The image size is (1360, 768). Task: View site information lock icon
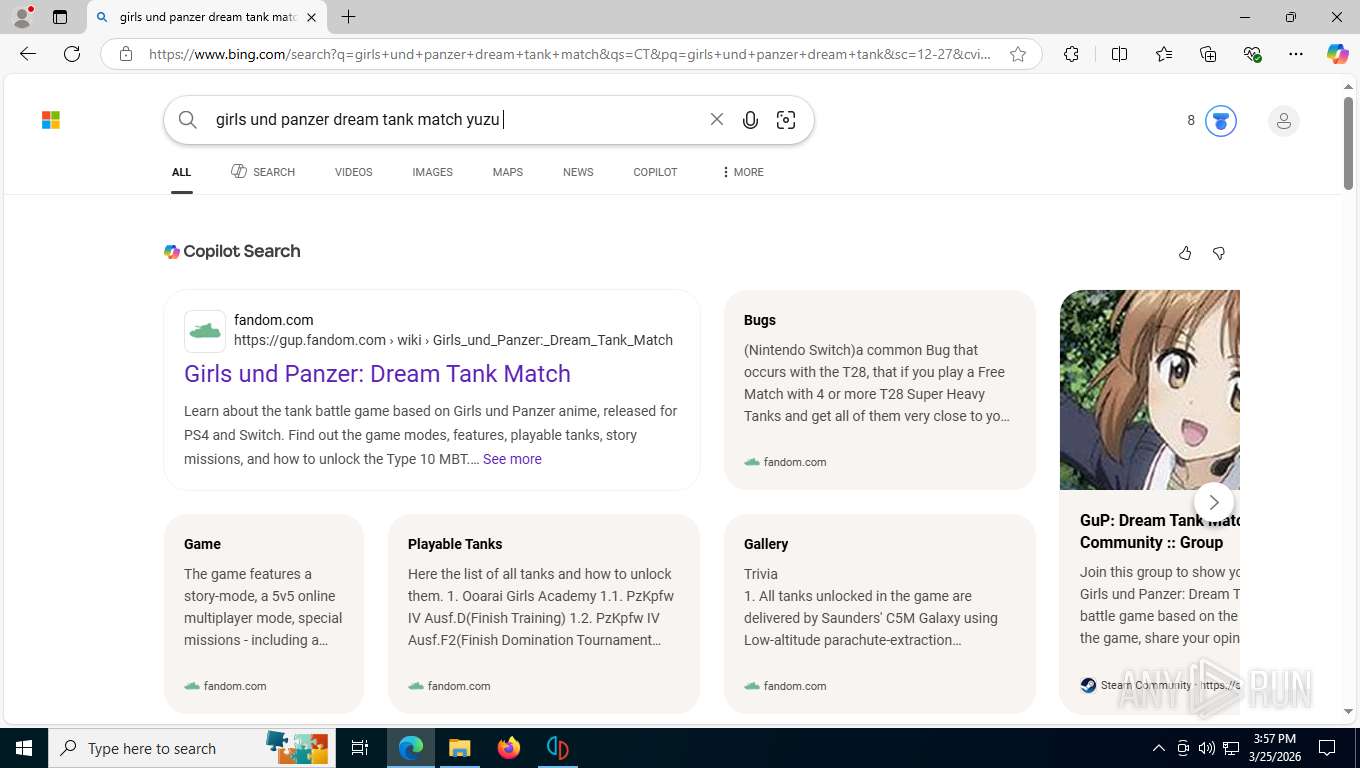(126, 54)
